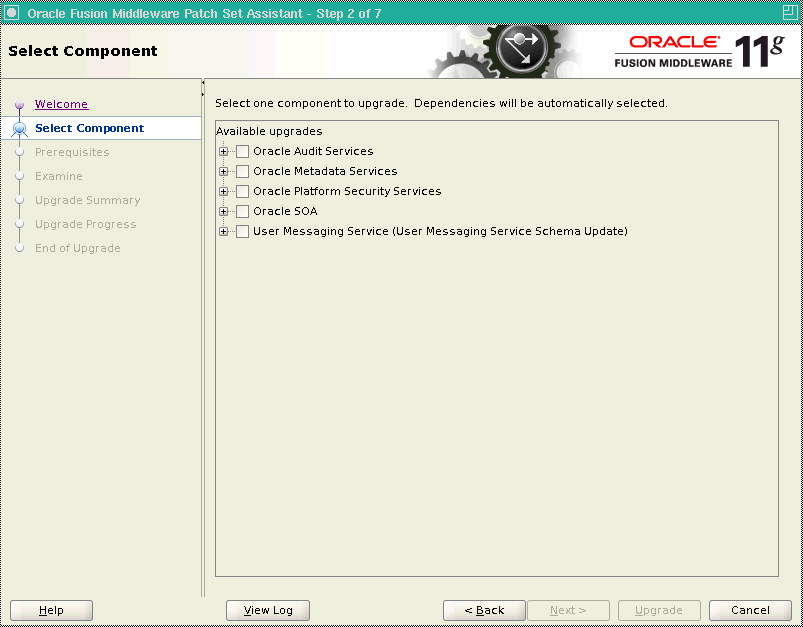The image size is (803, 627).
Task: Click the Help button
Action: pos(51,610)
